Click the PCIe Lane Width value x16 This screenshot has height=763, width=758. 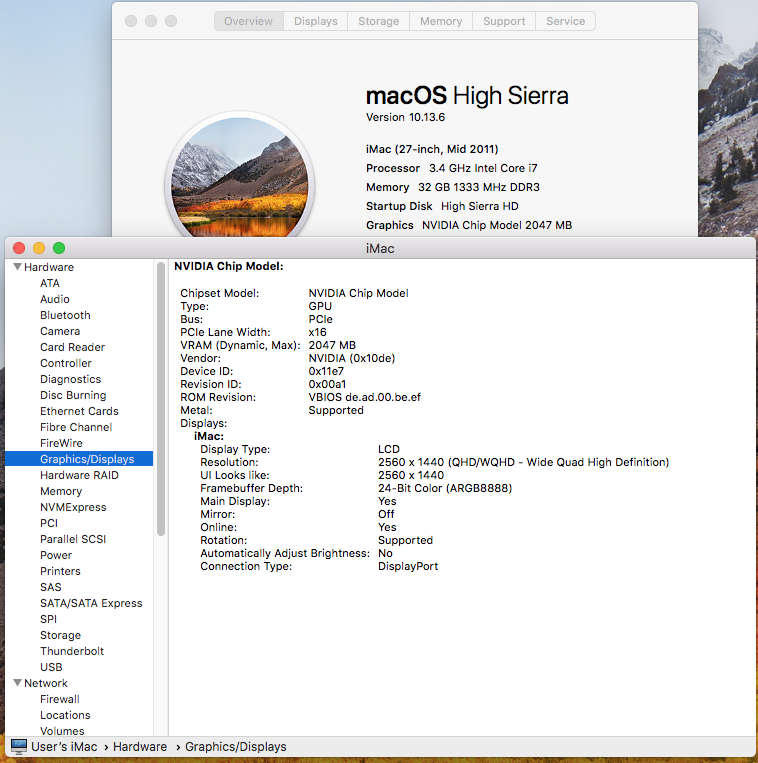318,332
